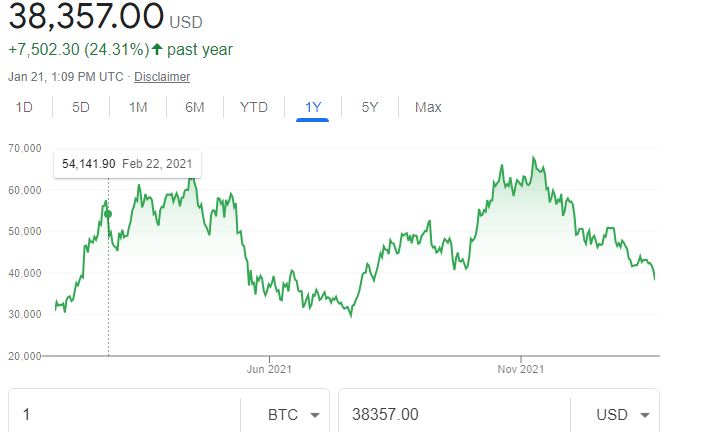Viewport: 716px width, 432px height.
Task: Show the 1M price history
Action: tap(138, 107)
